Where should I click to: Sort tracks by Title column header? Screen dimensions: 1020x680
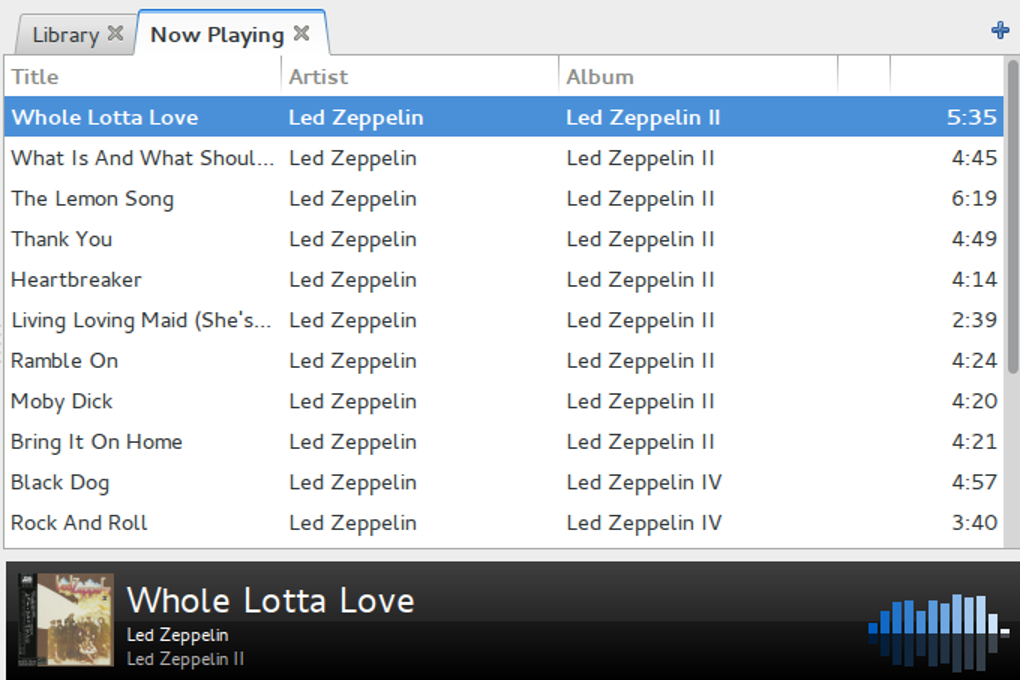(140, 76)
